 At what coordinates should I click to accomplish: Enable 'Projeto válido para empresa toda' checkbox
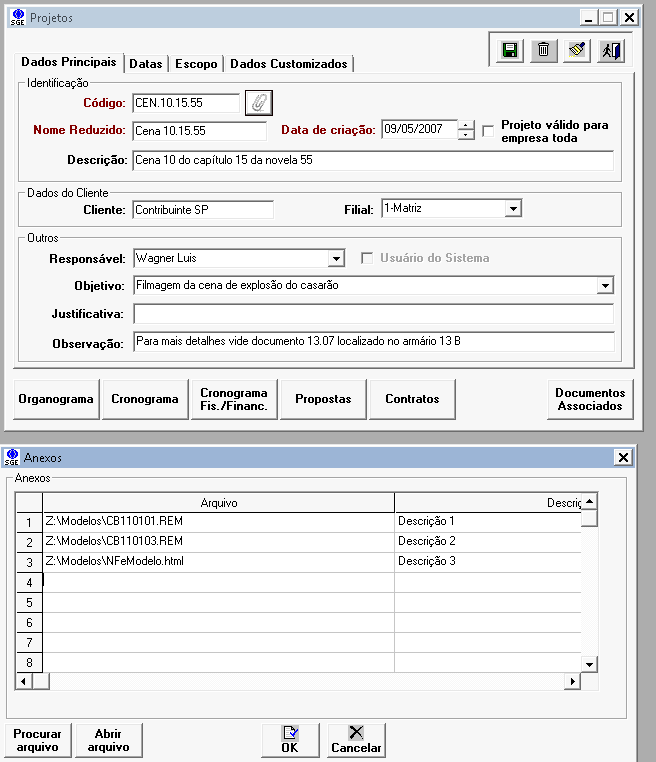point(489,130)
